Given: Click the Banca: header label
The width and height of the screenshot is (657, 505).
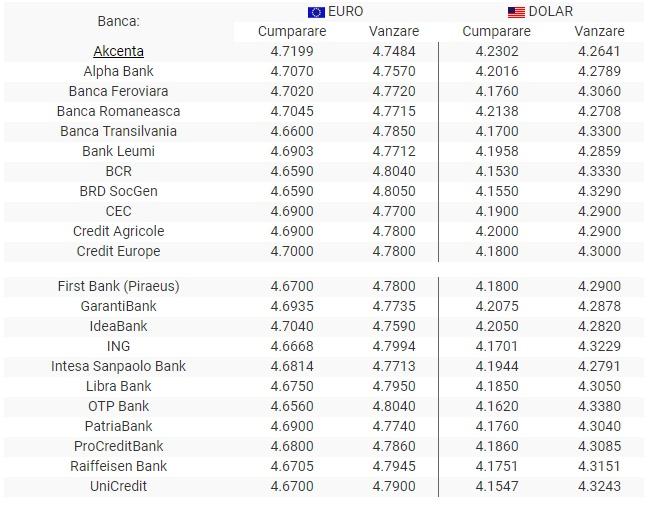Looking at the screenshot, I should click(119, 21).
